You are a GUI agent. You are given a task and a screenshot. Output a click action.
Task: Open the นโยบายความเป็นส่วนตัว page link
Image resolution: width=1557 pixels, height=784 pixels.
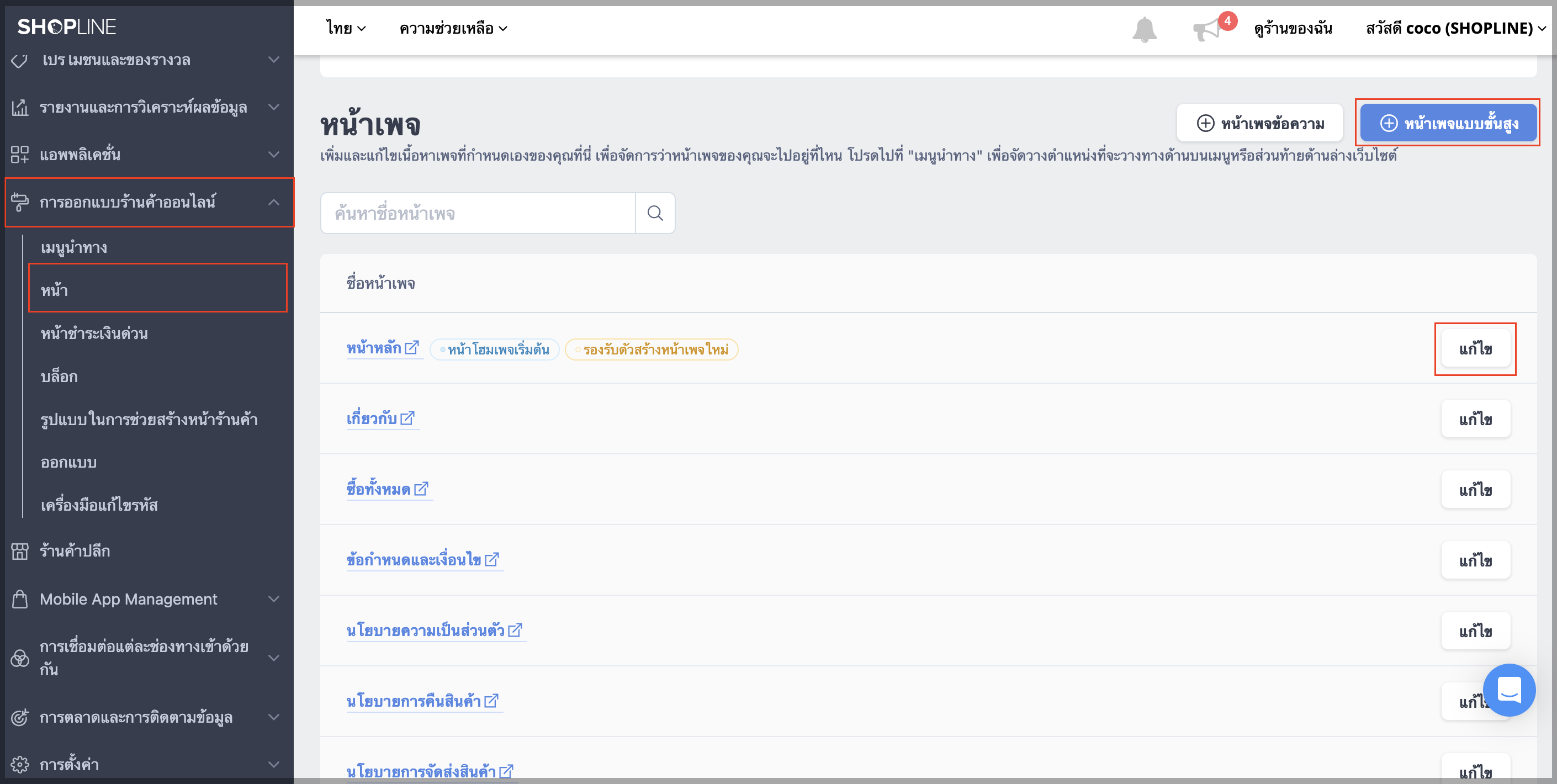(425, 631)
